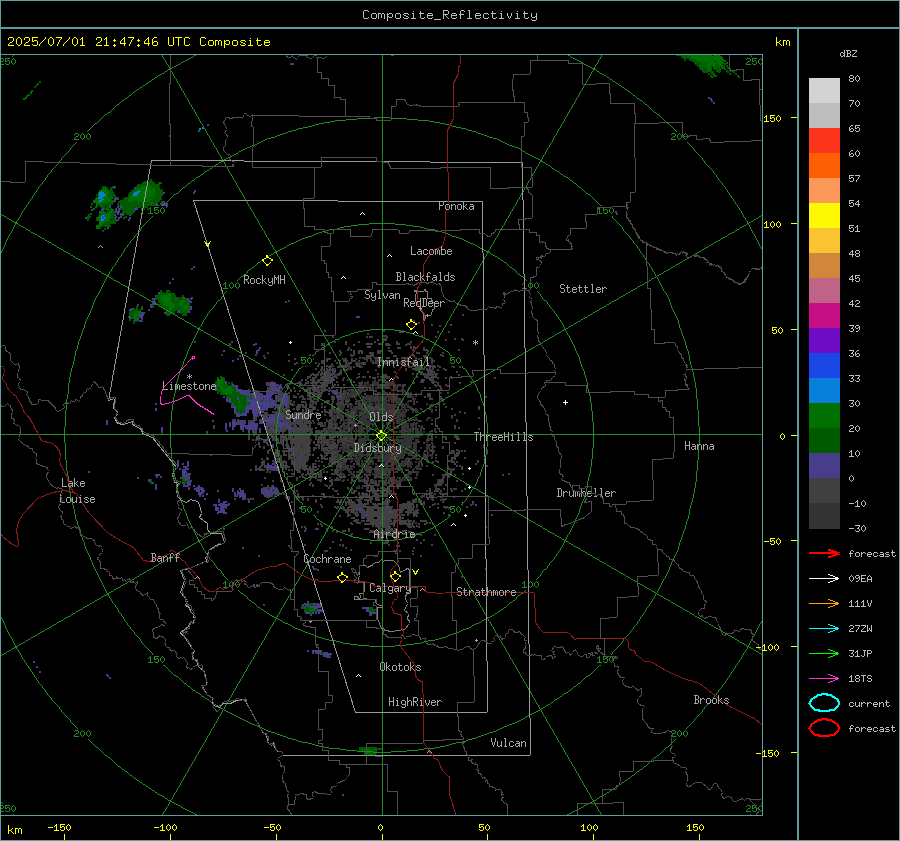Click the -150 tick on bottom km axis

click(x=59, y=827)
